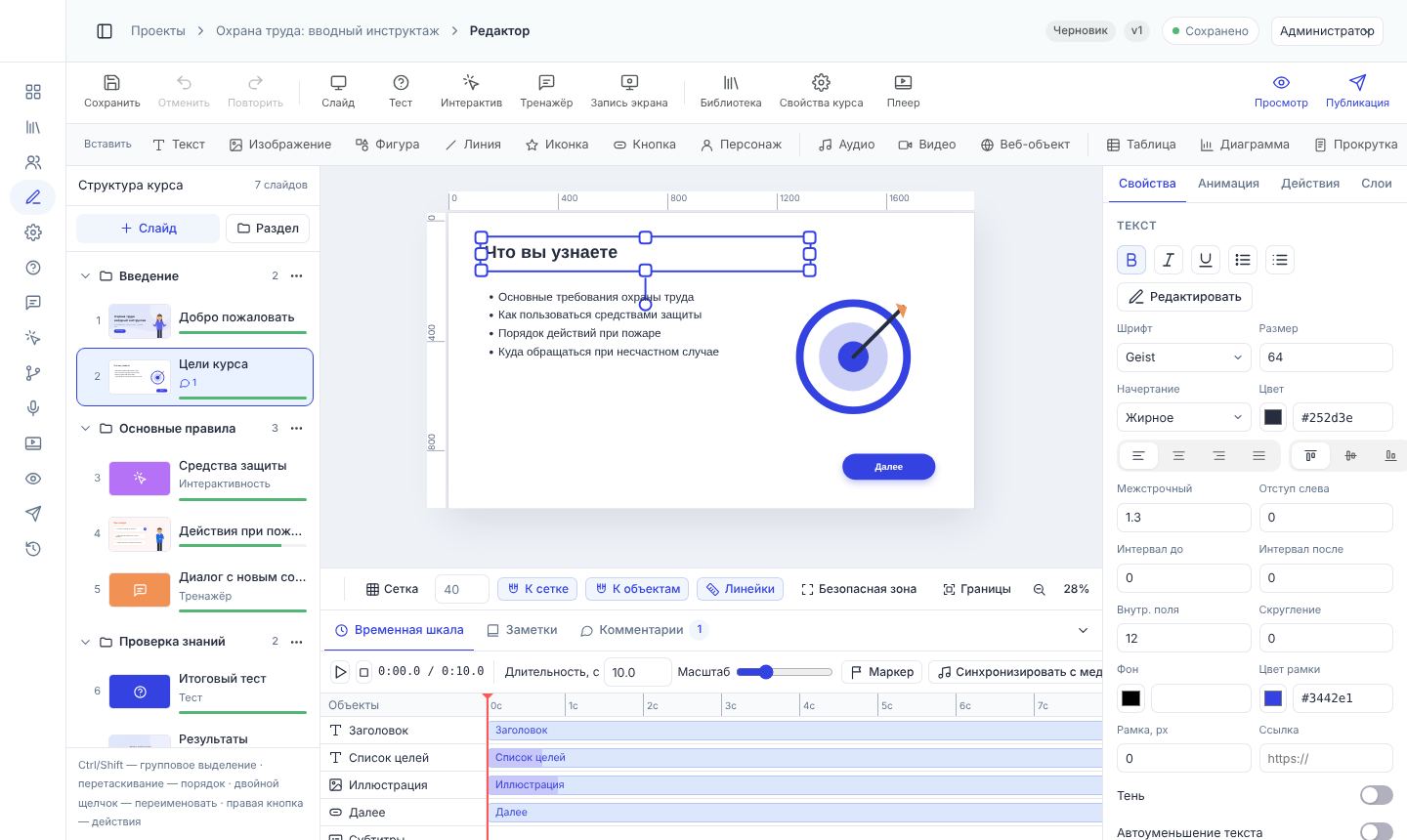Select the Итоговый тест slide

click(194, 691)
